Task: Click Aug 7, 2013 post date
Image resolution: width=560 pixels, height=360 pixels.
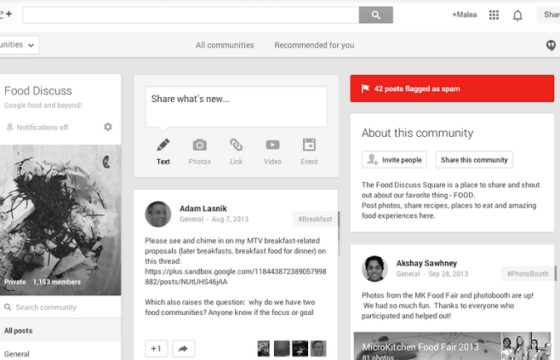Action: pos(230,219)
